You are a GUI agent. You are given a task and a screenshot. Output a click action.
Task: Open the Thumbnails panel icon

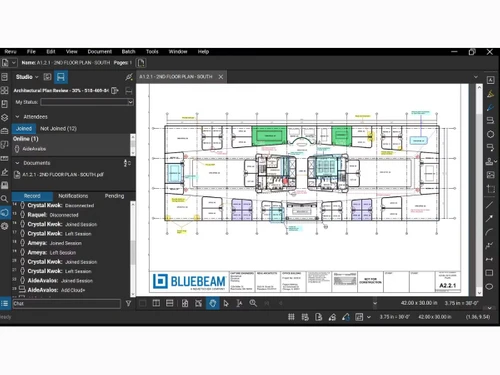point(4,90)
